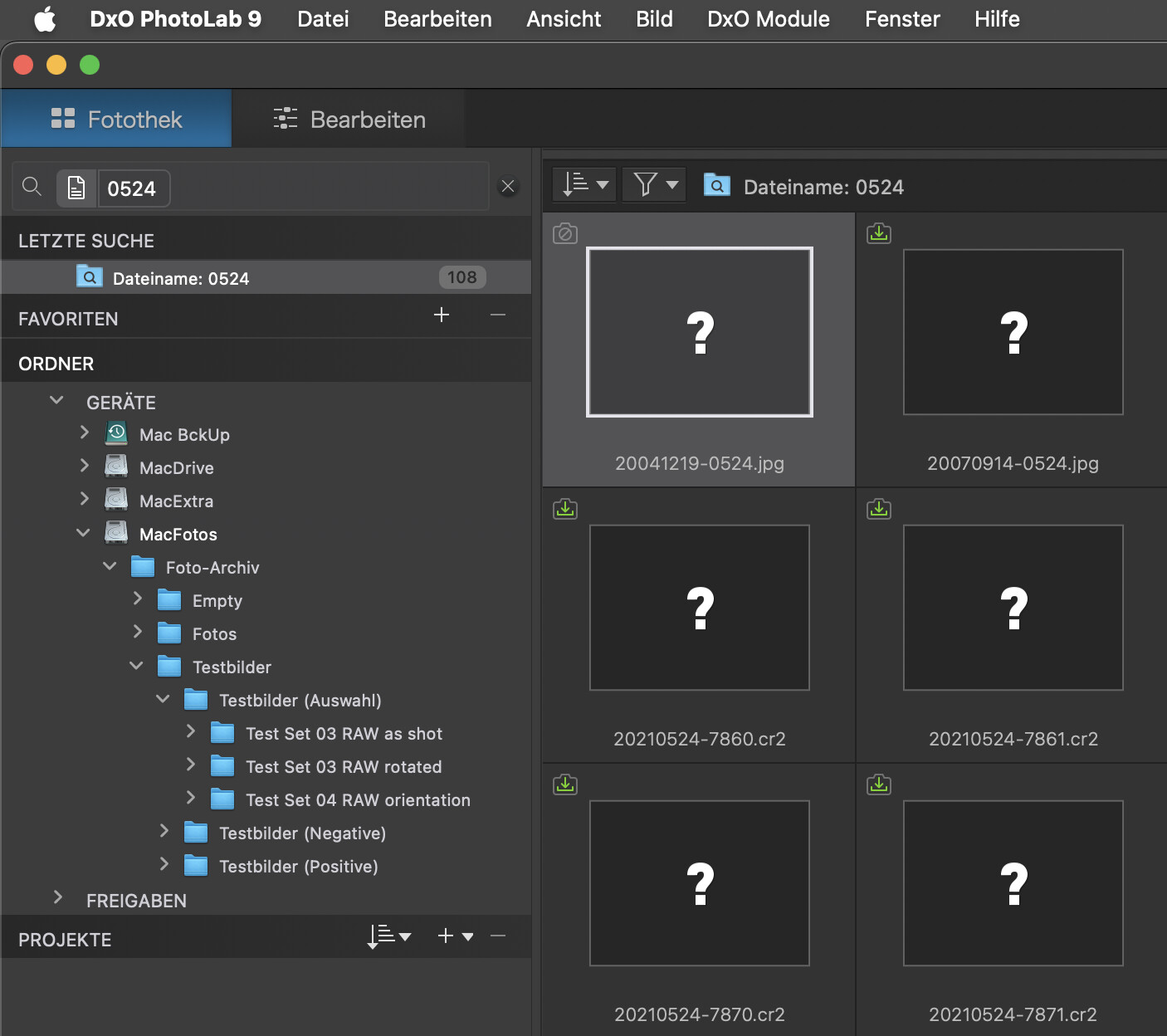1167x1036 pixels.
Task: Click the camera badge icon on 20041219-0524.jpg
Action: pos(565,234)
